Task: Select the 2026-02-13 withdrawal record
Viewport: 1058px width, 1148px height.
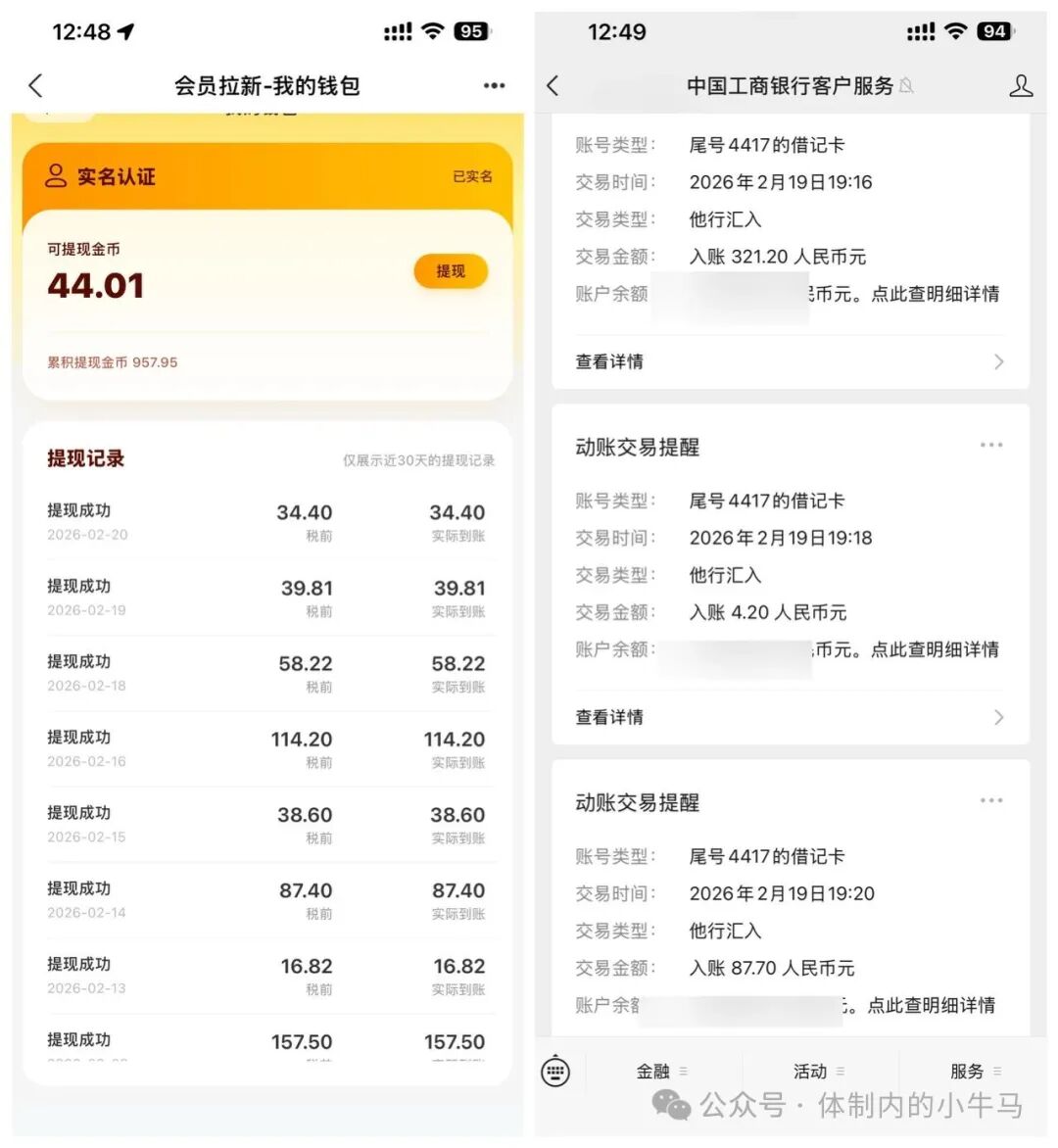Action: point(267,976)
